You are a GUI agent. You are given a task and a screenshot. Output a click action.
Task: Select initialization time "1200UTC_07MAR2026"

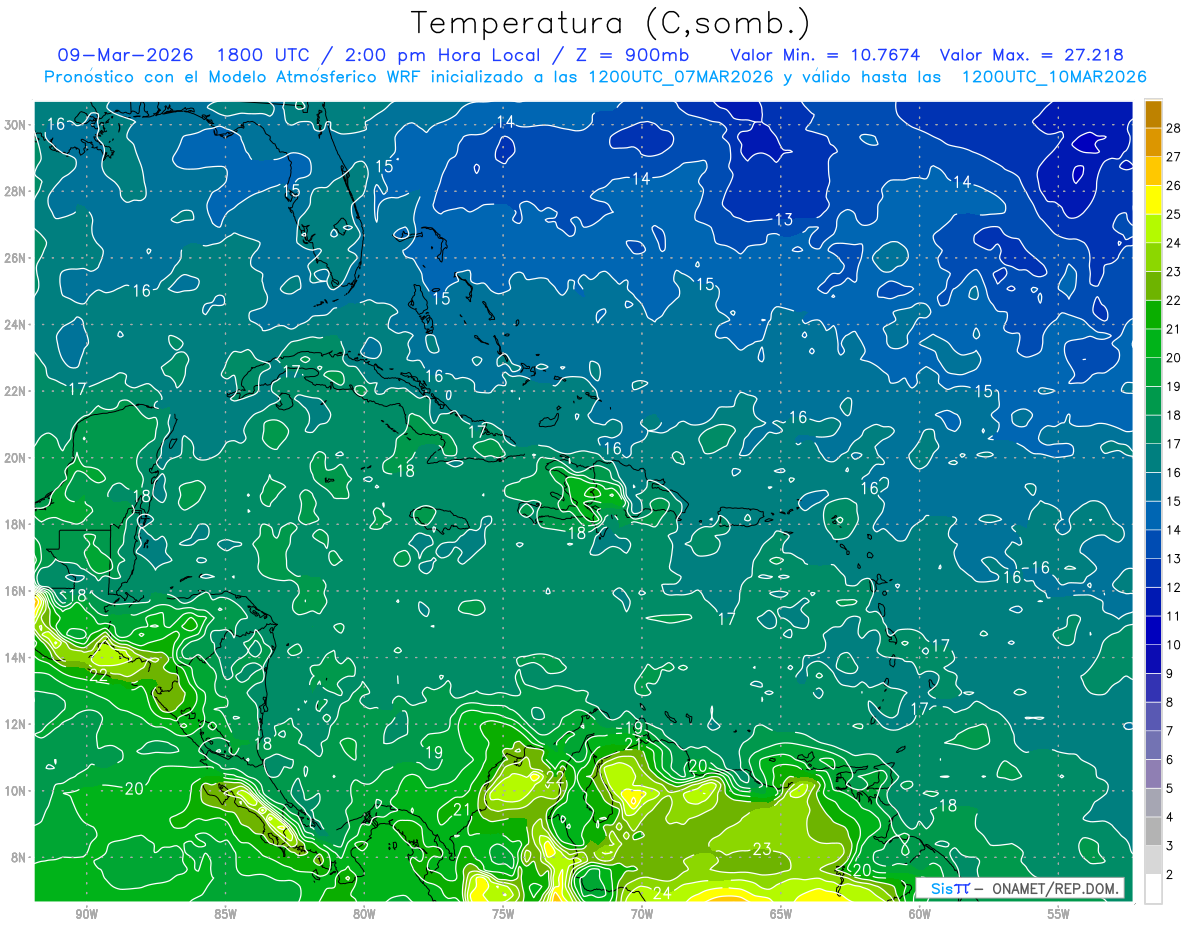[x=682, y=77]
